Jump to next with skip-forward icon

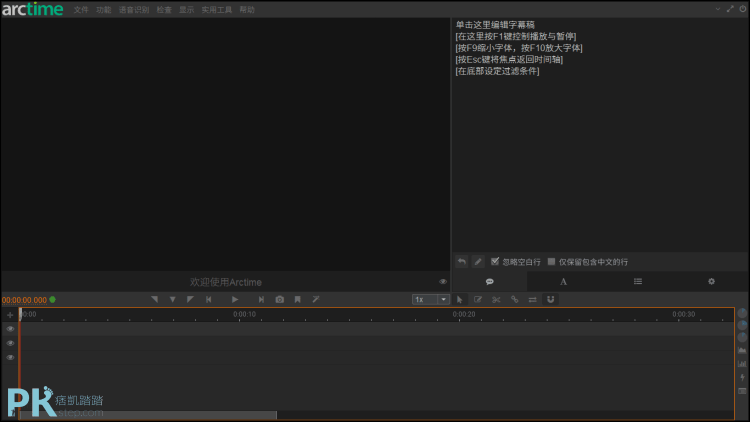[261, 300]
